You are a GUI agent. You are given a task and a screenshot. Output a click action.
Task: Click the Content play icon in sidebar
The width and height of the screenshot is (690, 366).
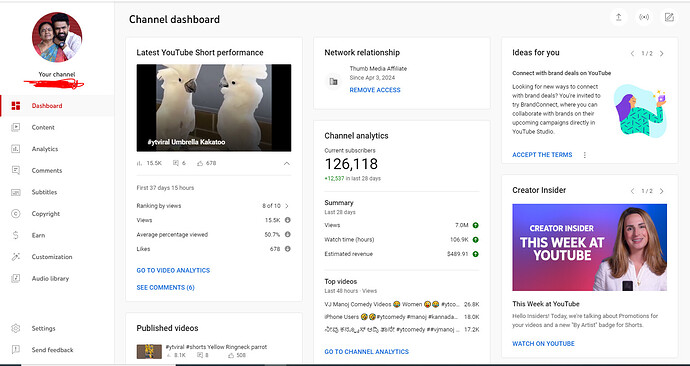(x=16, y=127)
